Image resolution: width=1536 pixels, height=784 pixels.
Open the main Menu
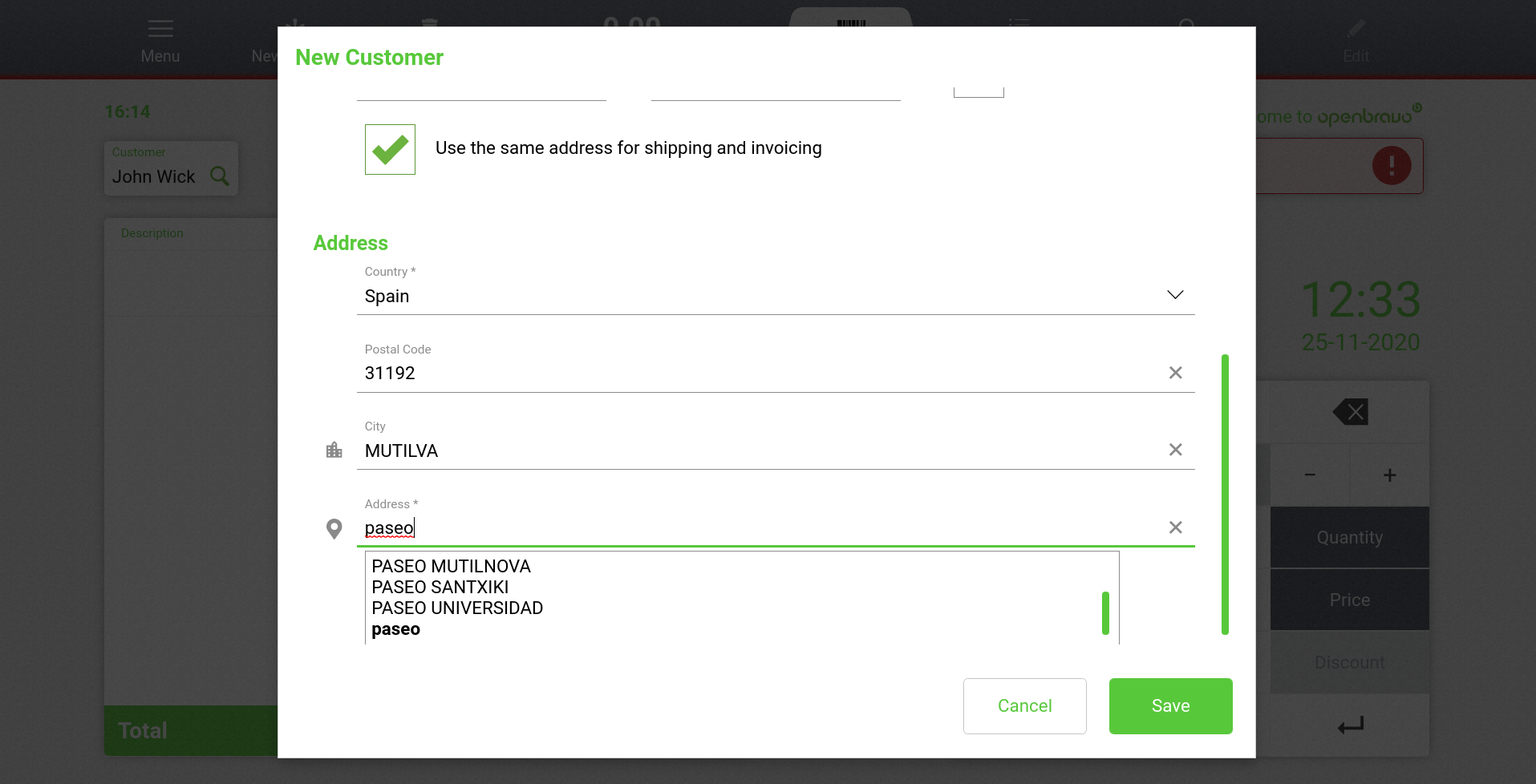click(x=160, y=40)
